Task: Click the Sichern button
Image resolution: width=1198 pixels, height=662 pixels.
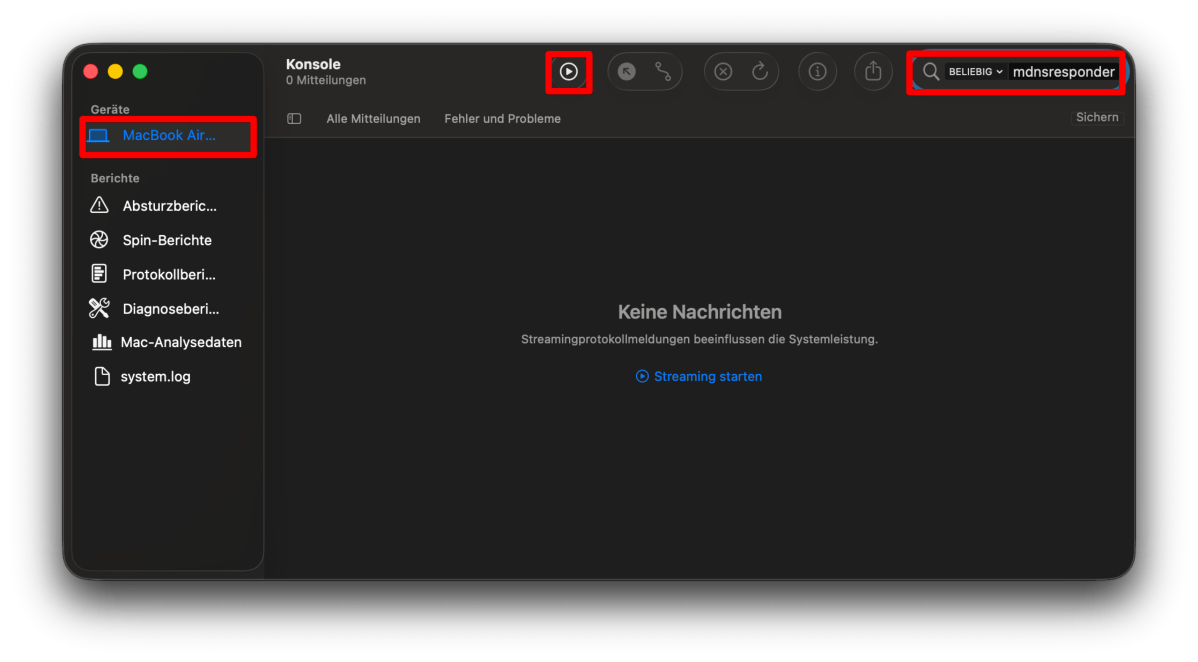Action: 1097,117
